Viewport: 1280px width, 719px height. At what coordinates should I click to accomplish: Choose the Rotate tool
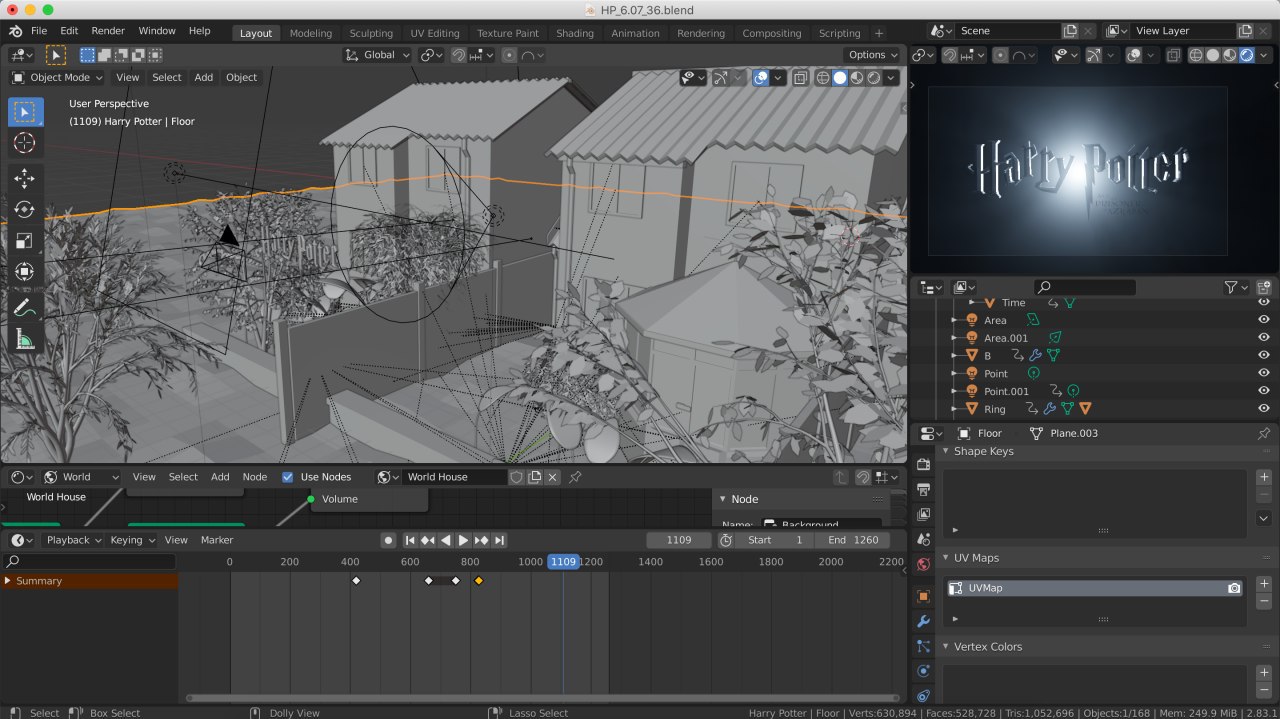[x=25, y=210]
